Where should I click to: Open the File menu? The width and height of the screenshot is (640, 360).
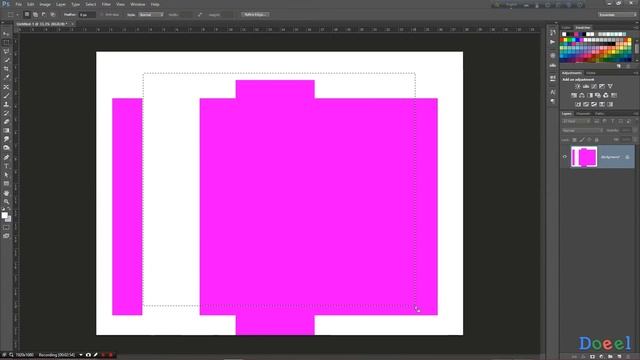click(19, 4)
